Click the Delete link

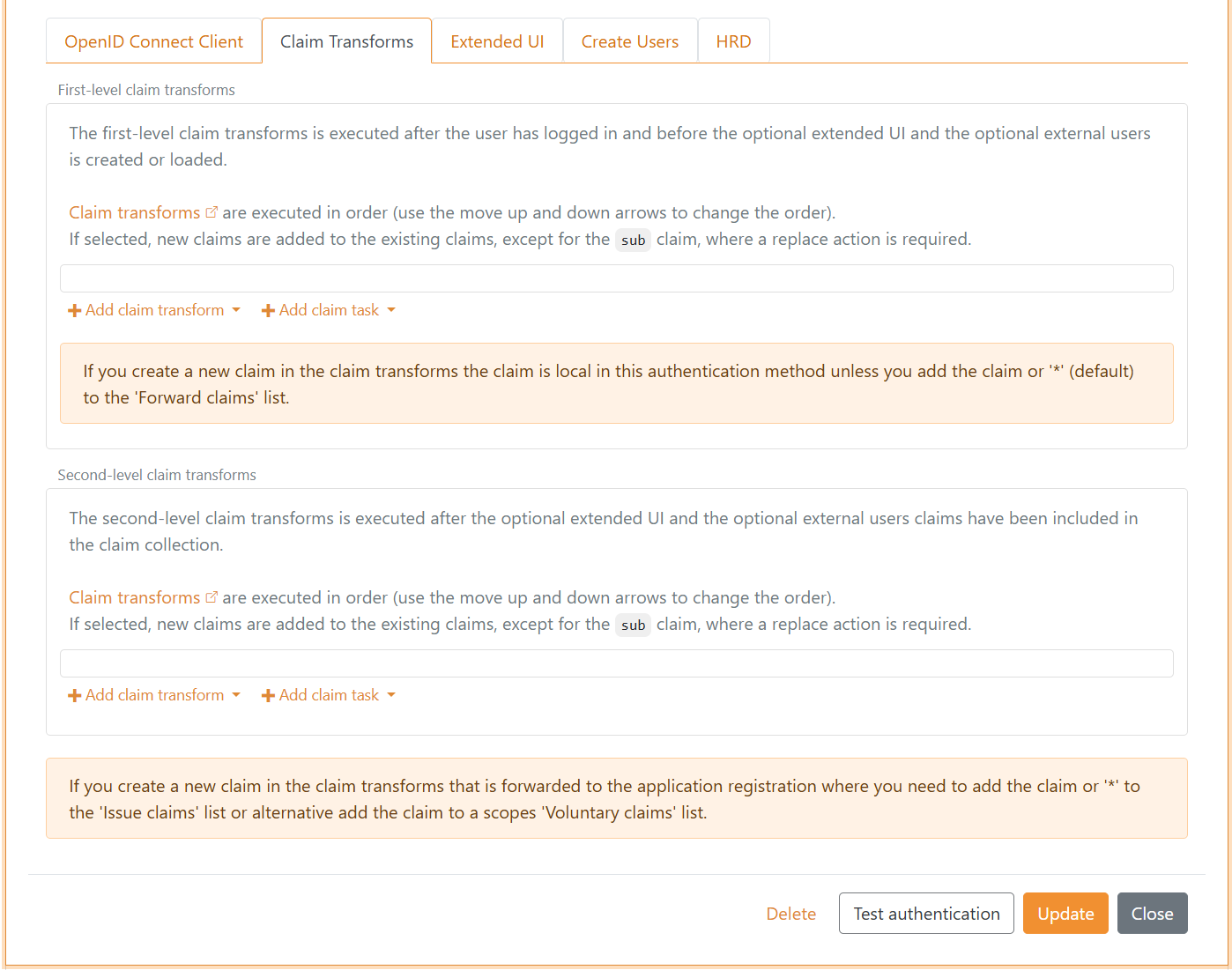[x=790, y=914]
